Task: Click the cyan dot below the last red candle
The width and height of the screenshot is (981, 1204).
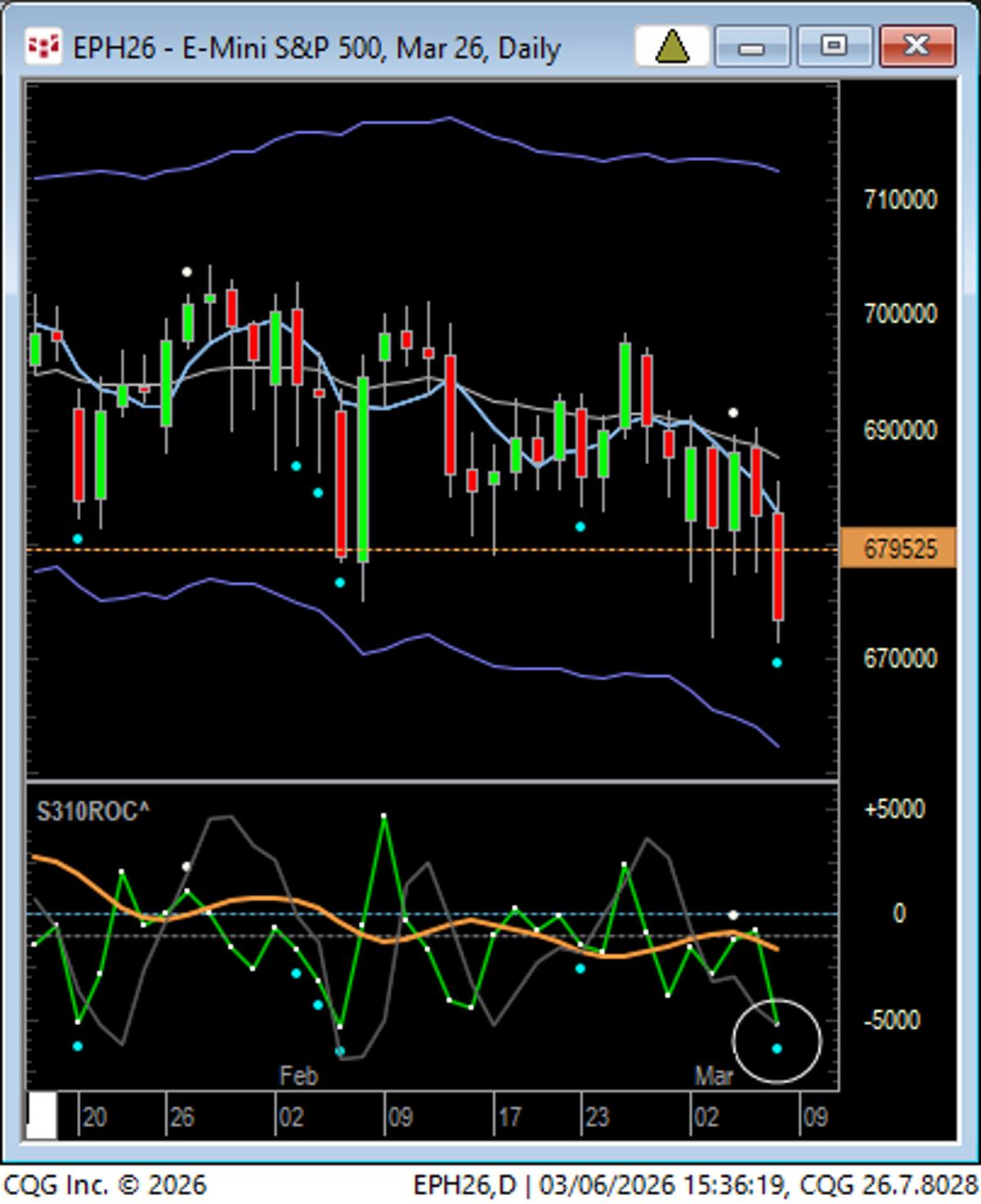Action: click(x=777, y=663)
